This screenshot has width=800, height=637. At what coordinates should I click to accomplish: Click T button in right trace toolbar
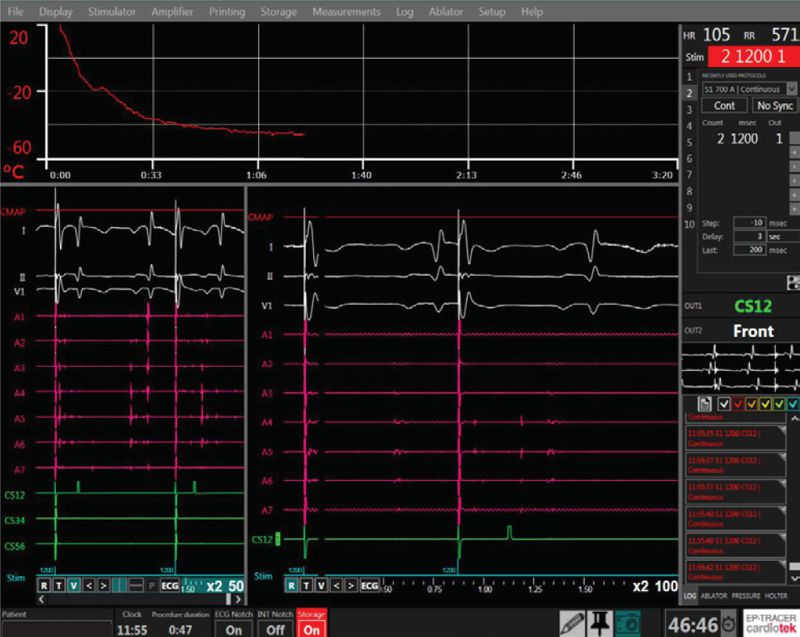[306, 585]
